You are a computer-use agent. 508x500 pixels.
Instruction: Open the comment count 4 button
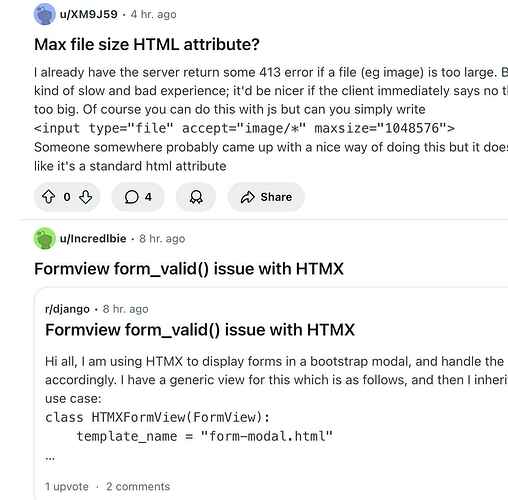pyautogui.click(x=138, y=197)
